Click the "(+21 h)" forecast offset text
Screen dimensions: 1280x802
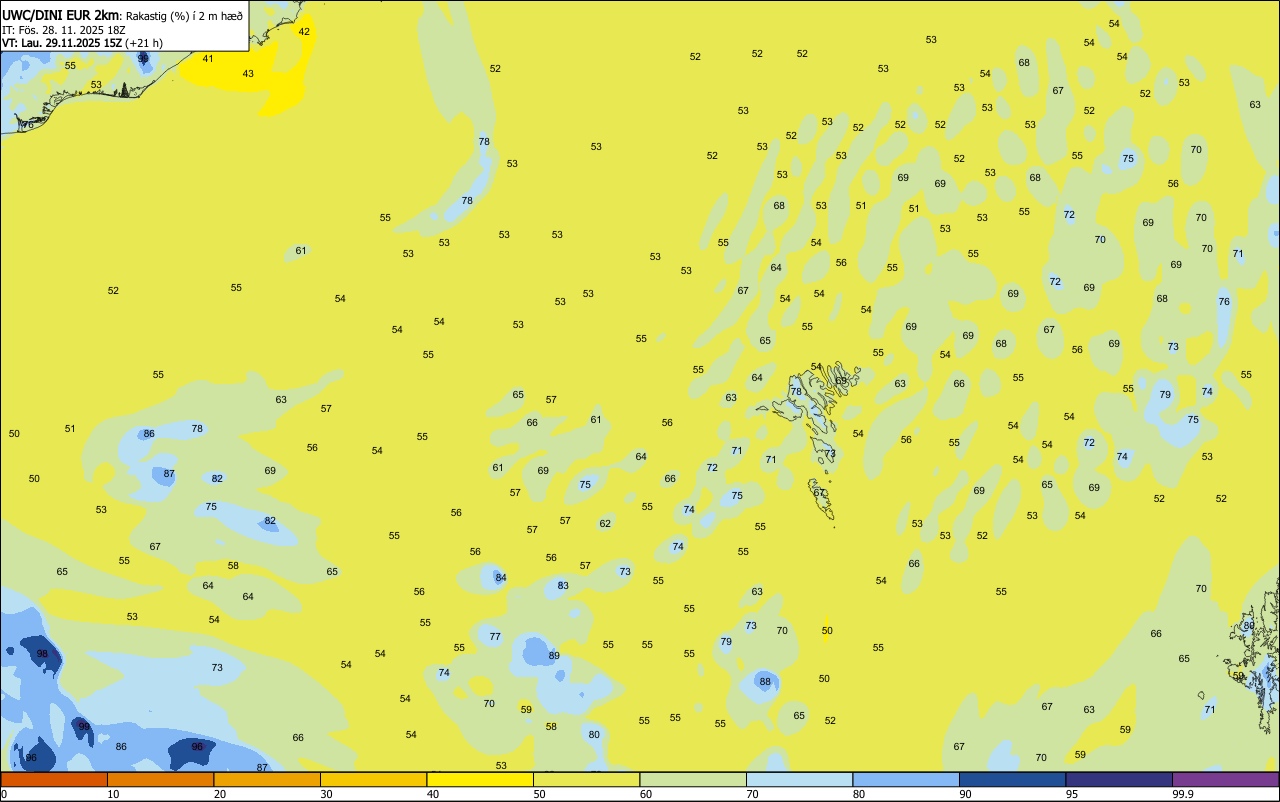(144, 43)
